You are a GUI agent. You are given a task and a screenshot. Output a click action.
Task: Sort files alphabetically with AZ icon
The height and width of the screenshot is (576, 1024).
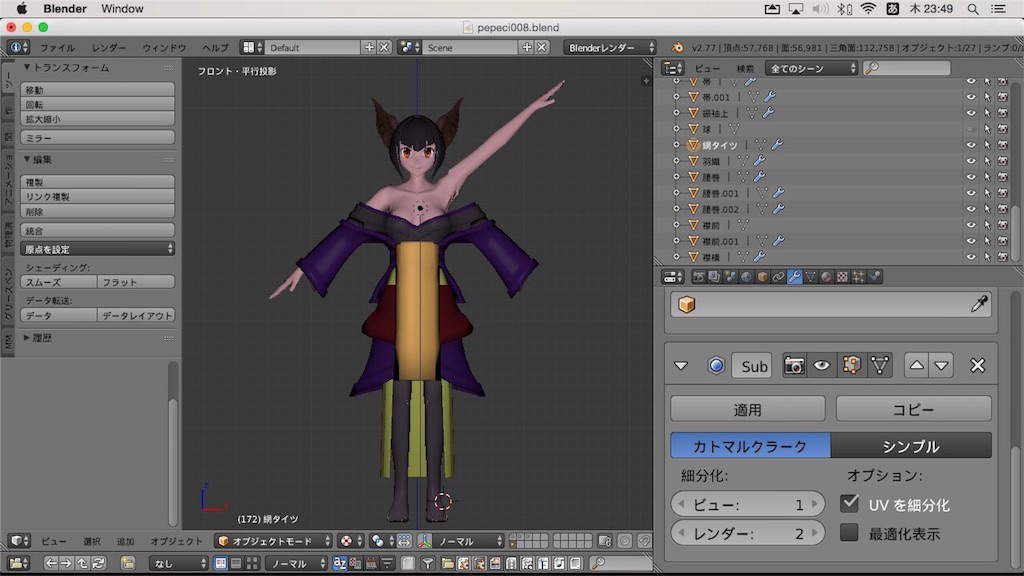pos(340,563)
